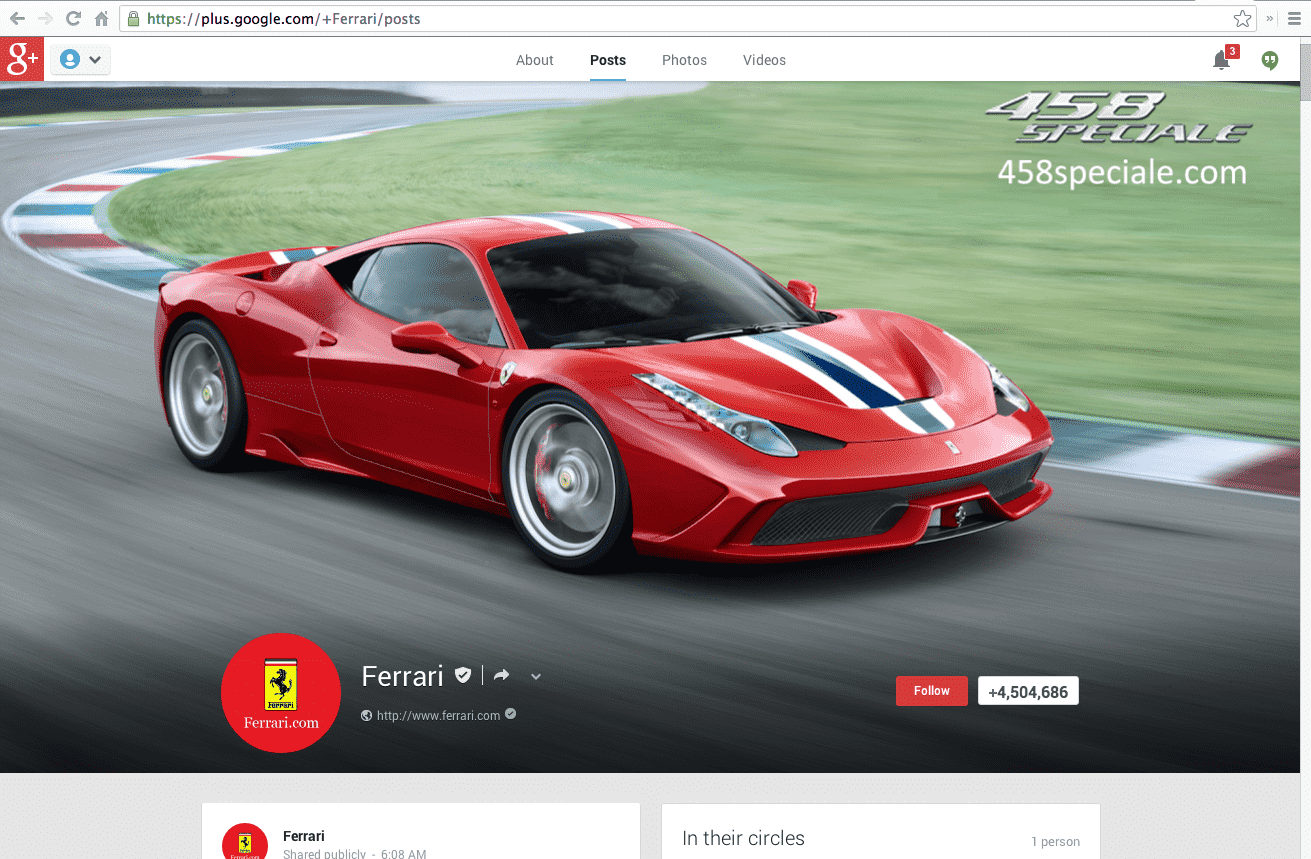This screenshot has height=859, width=1311.
Task: Click the 'Shared publicly' post text
Action: pyautogui.click(x=326, y=855)
